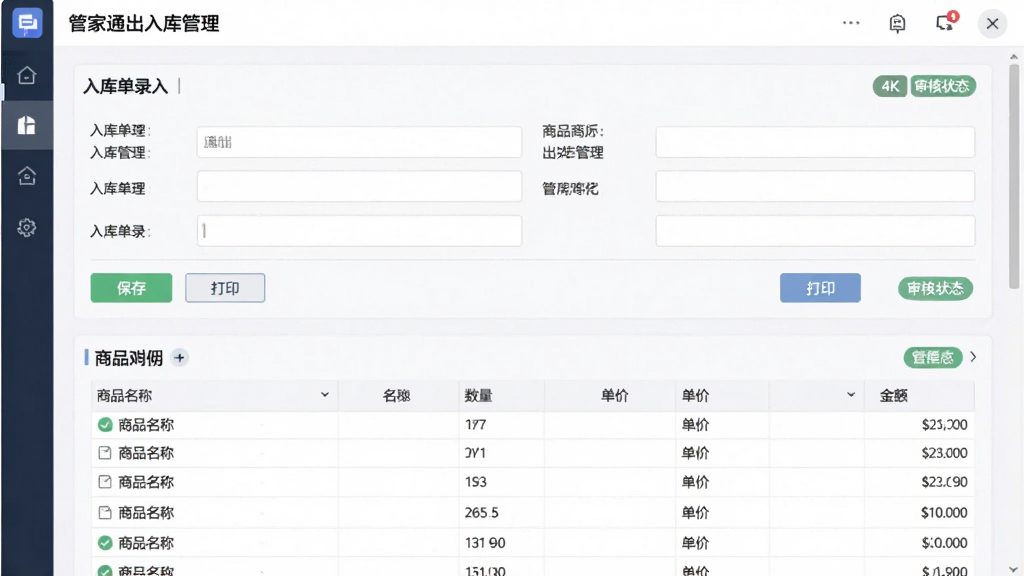Click the 商品则例 section title
1024x576 pixels.
129,358
